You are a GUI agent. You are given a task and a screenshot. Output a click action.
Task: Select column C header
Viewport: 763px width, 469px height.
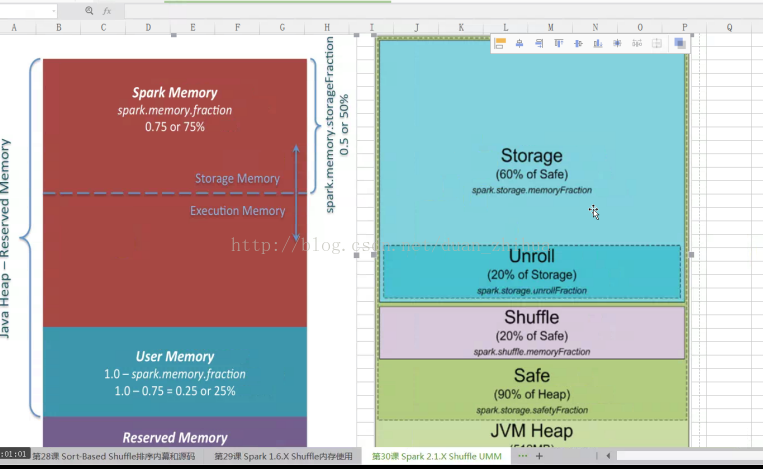(x=103, y=28)
